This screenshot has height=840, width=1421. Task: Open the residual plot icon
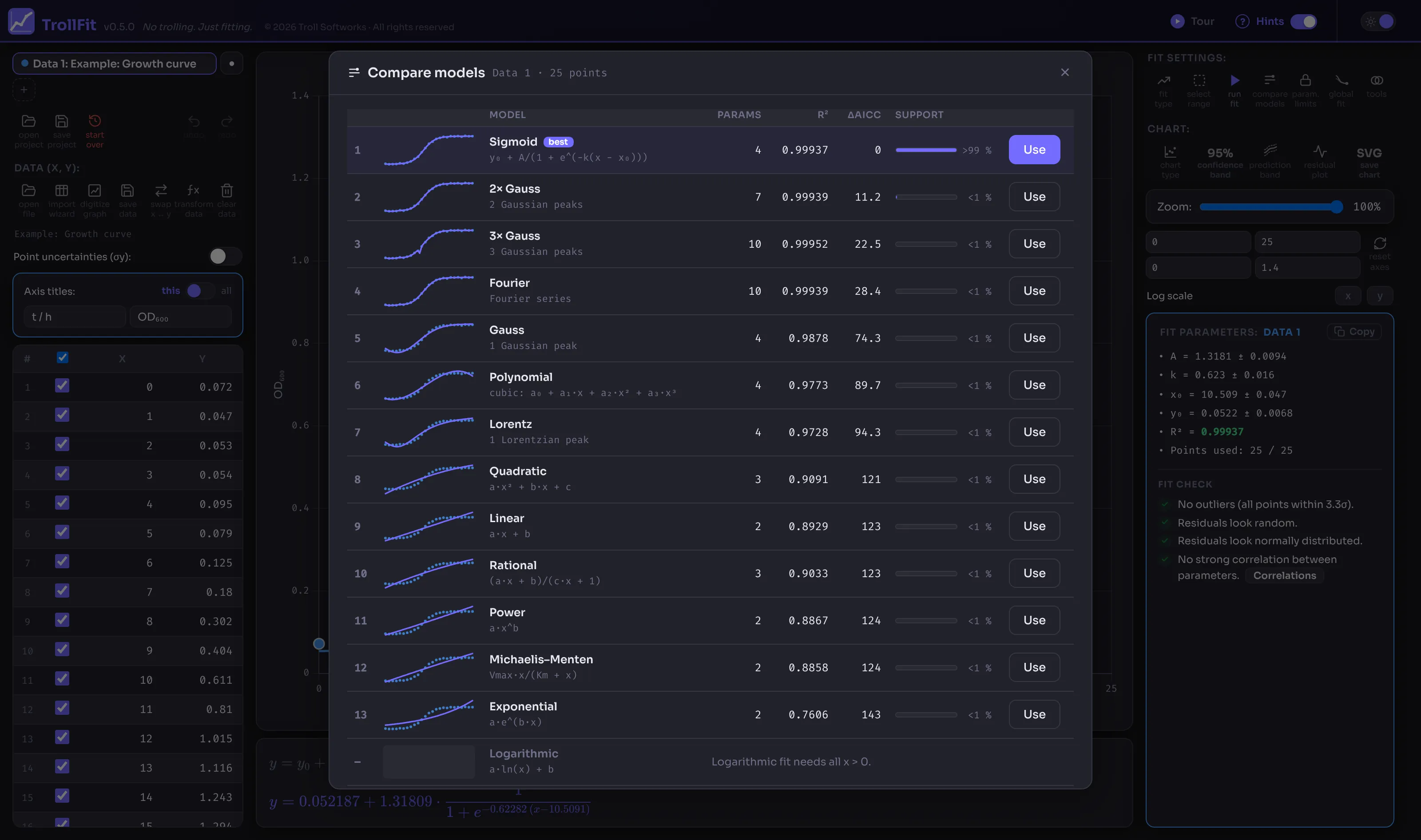tap(1320, 152)
